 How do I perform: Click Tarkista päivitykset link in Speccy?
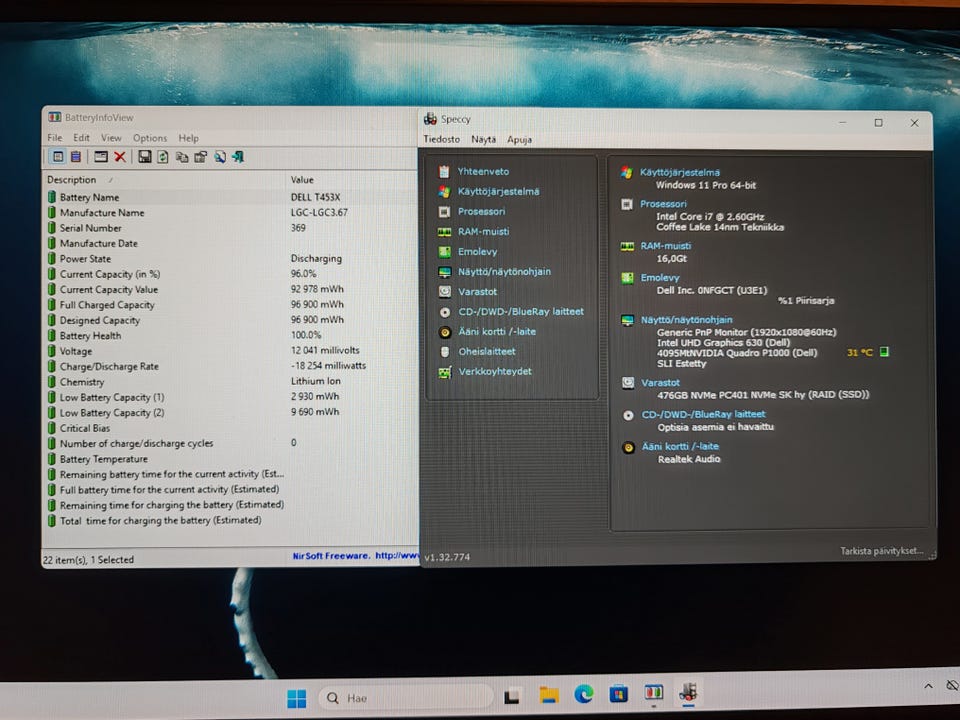882,551
